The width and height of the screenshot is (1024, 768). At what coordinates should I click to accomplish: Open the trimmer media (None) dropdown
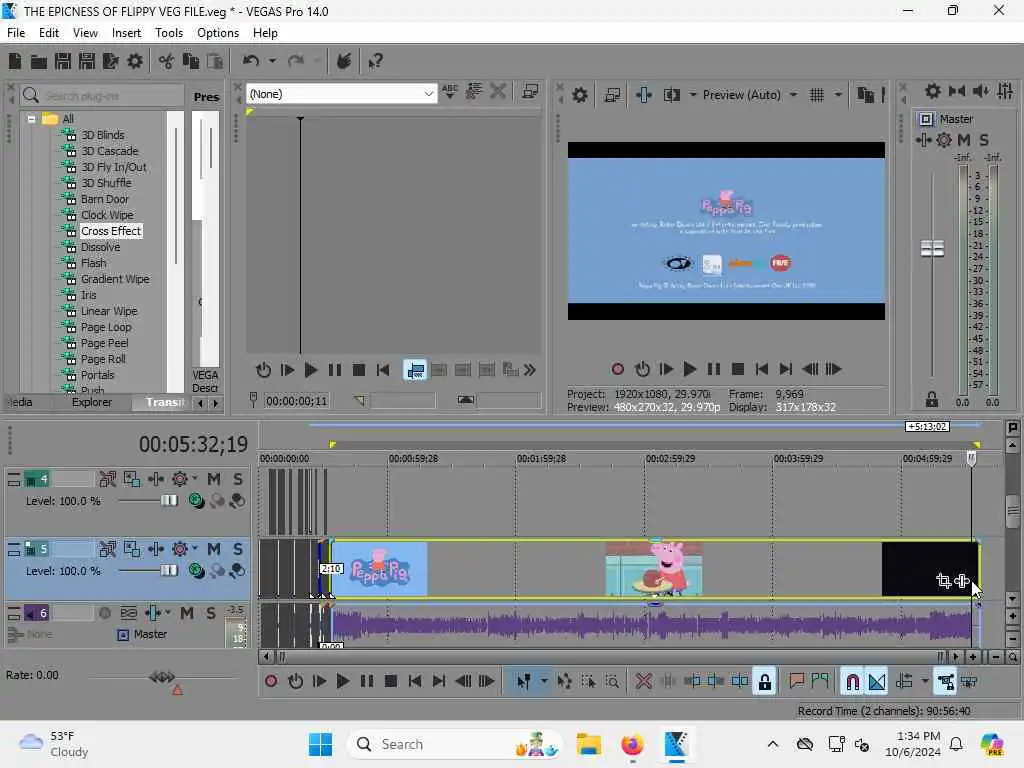coord(342,94)
